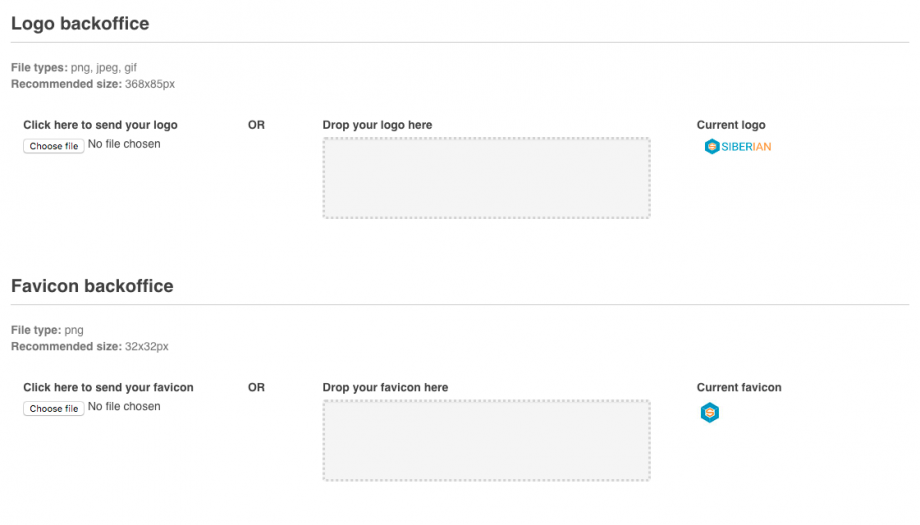Click the "Favicon backoffice" heading

(x=92, y=286)
